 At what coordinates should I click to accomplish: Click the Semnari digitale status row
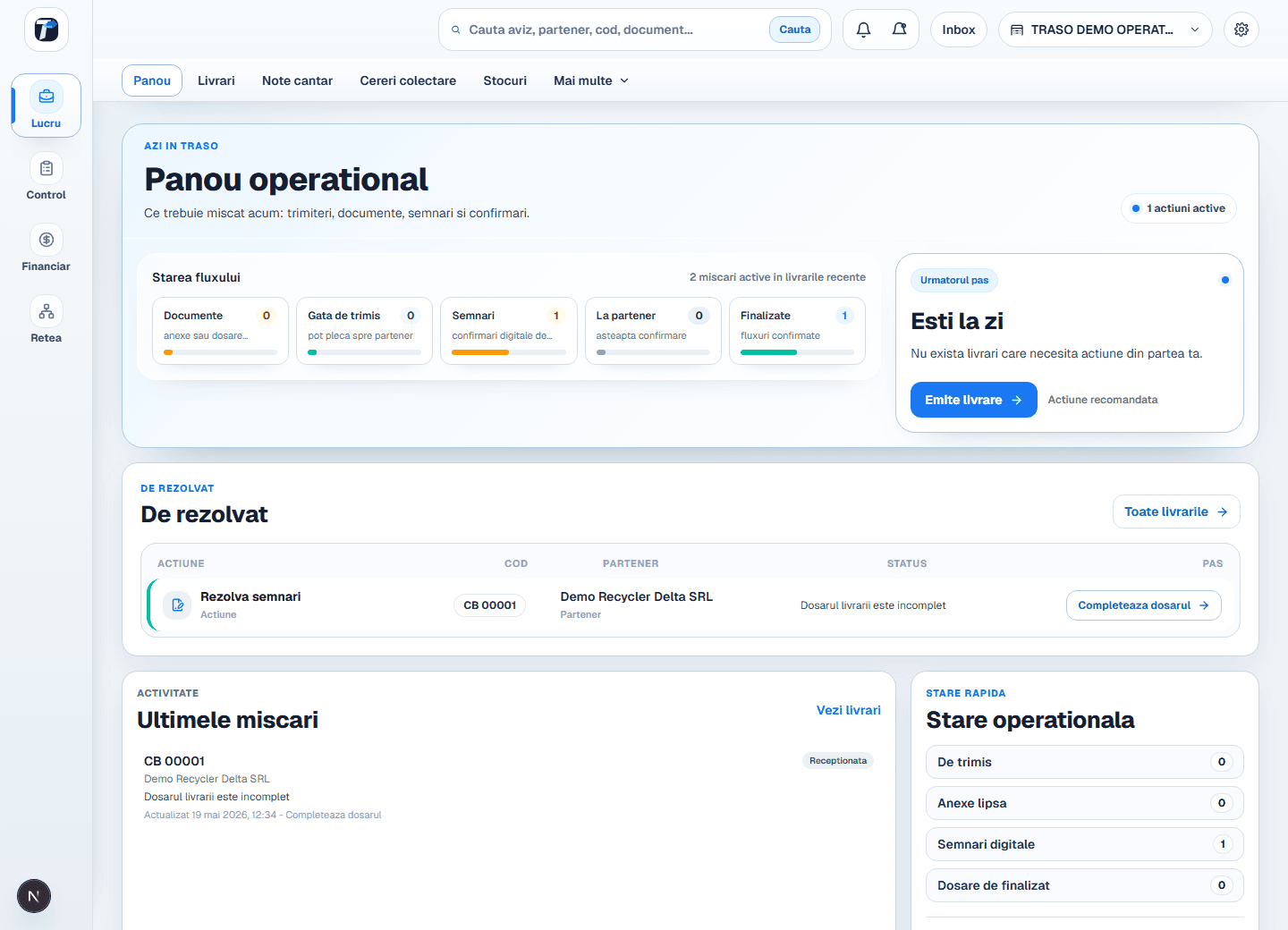[1085, 844]
